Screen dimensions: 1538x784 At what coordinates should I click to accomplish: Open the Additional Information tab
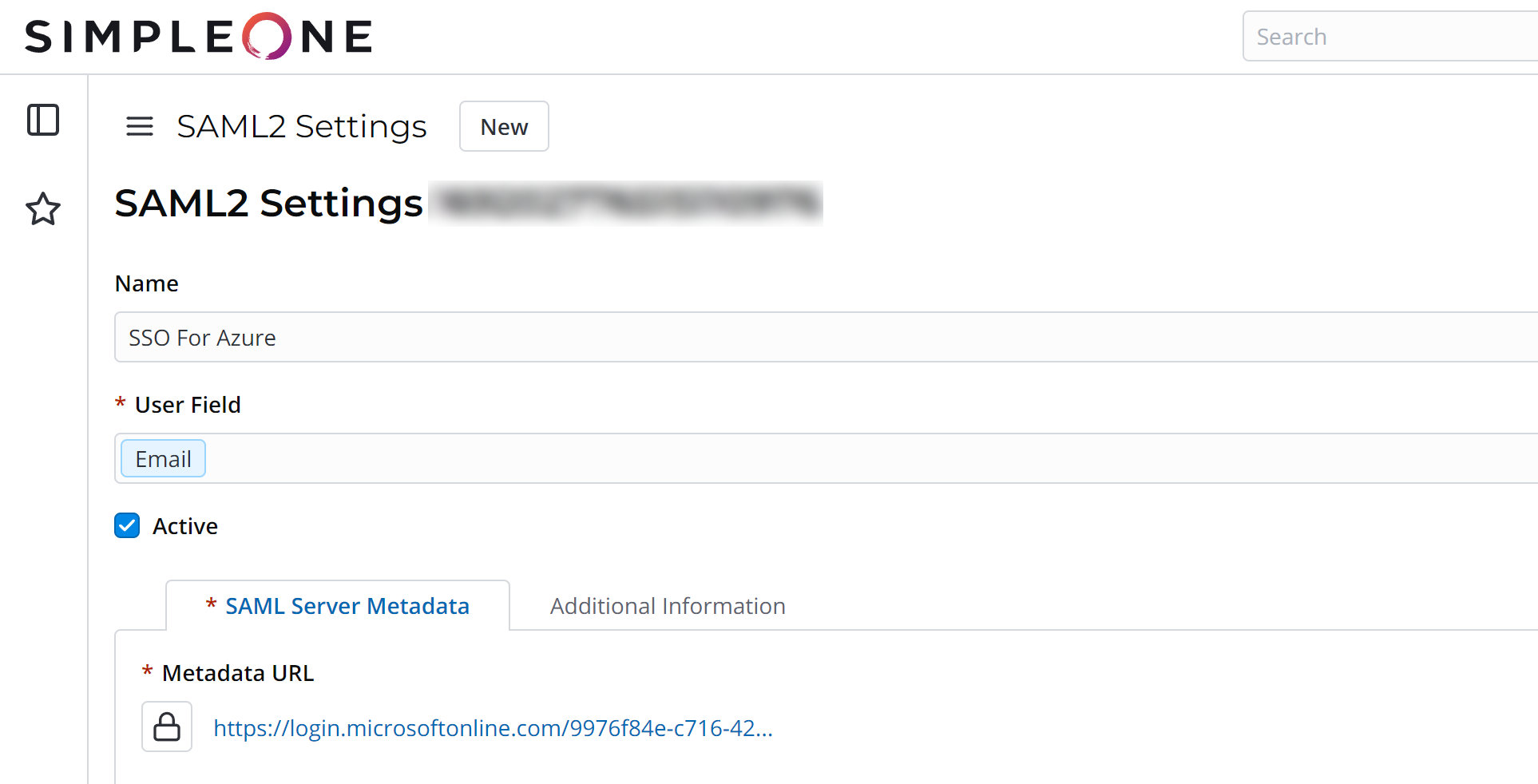[668, 606]
